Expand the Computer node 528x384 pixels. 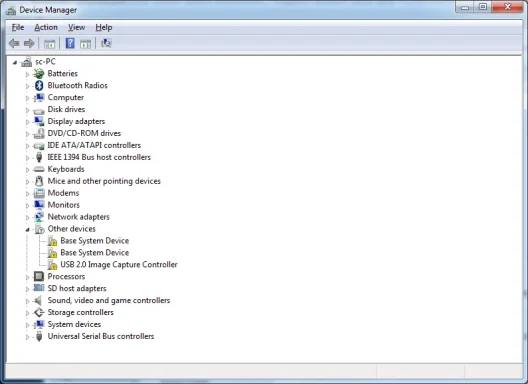pos(28,98)
